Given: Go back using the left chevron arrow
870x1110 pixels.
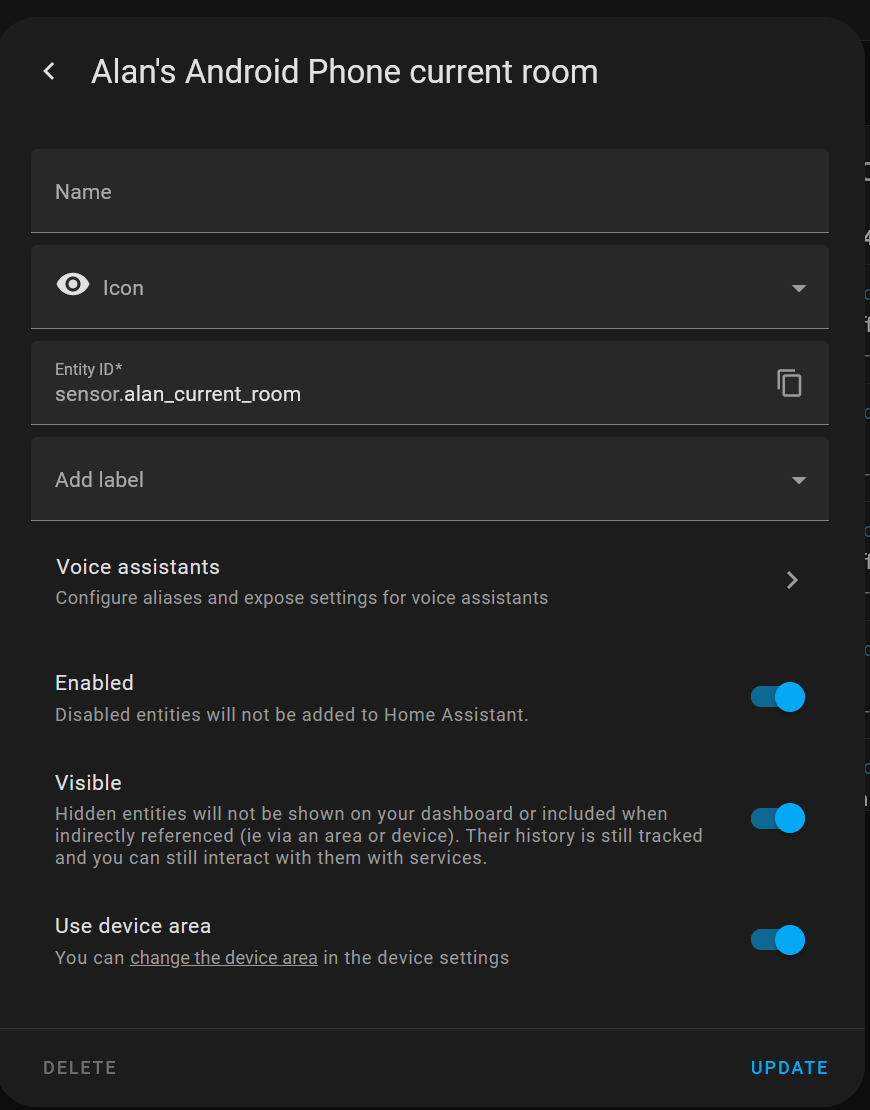Looking at the screenshot, I should (49, 71).
